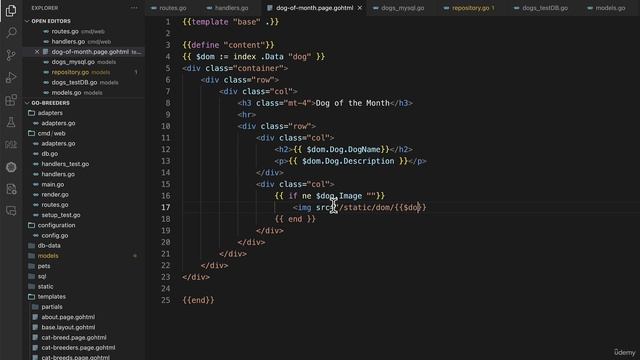Click line number 17 in gutter
Image resolution: width=640 pixels, height=360 pixels.
point(165,207)
